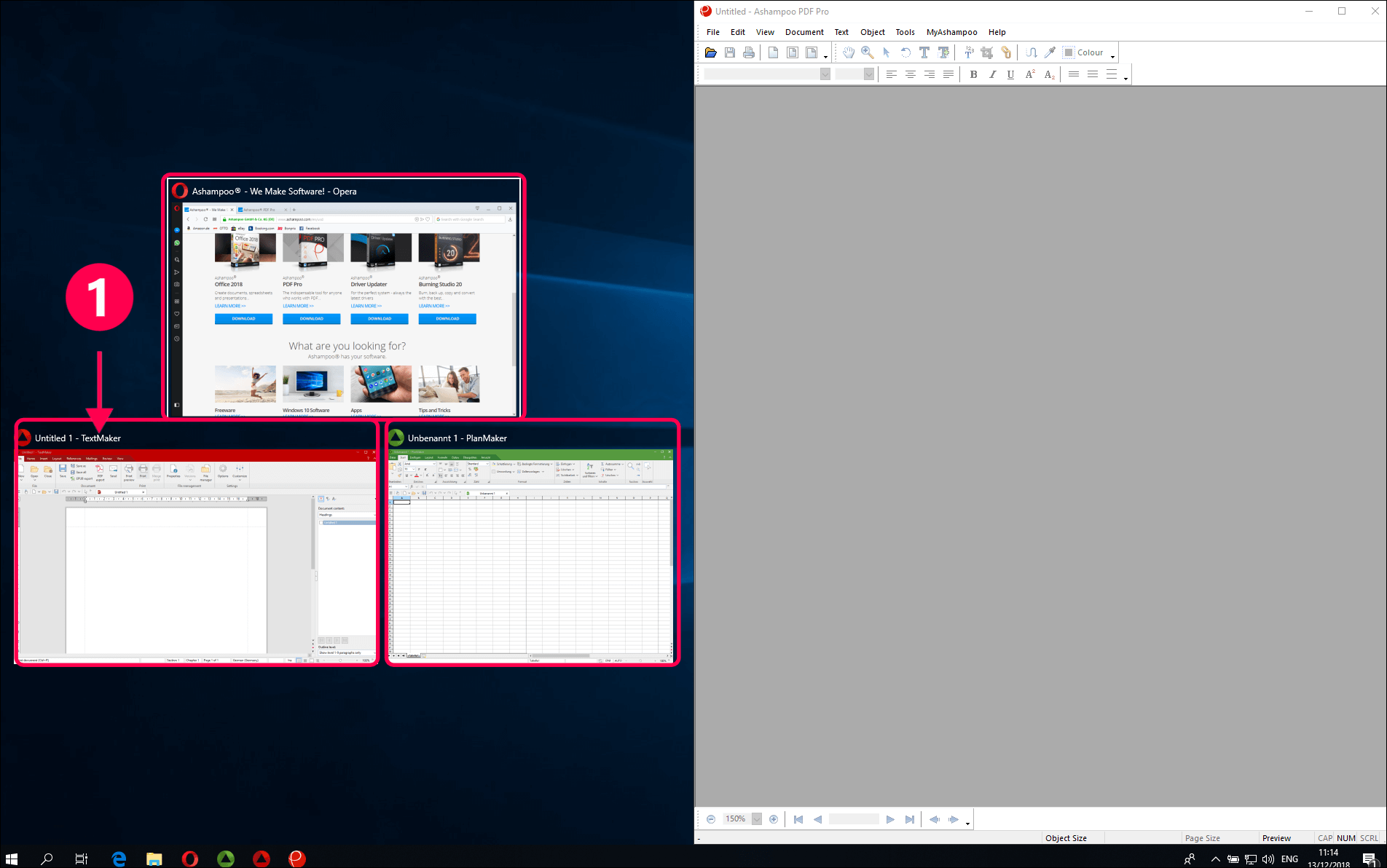
Task: Click the next view forward arrow
Action: (x=954, y=819)
